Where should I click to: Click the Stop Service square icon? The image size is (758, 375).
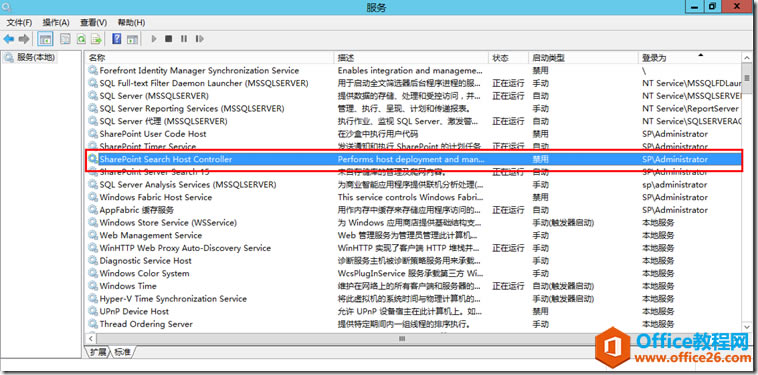(x=168, y=39)
